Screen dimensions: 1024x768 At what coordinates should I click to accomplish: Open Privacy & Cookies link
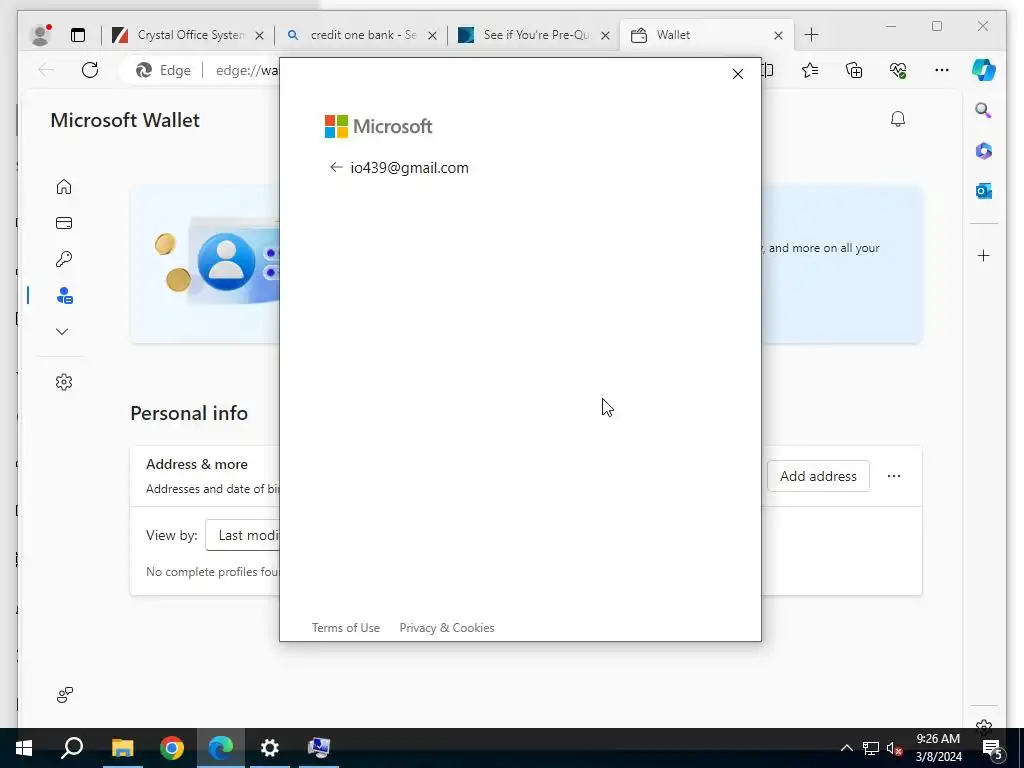(x=447, y=628)
